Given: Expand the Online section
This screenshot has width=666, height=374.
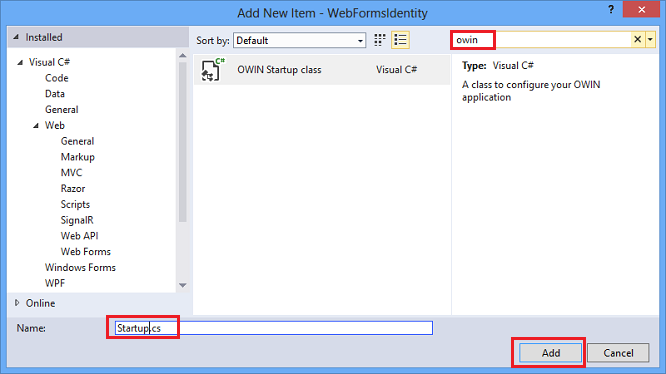Looking at the screenshot, I should (17, 303).
